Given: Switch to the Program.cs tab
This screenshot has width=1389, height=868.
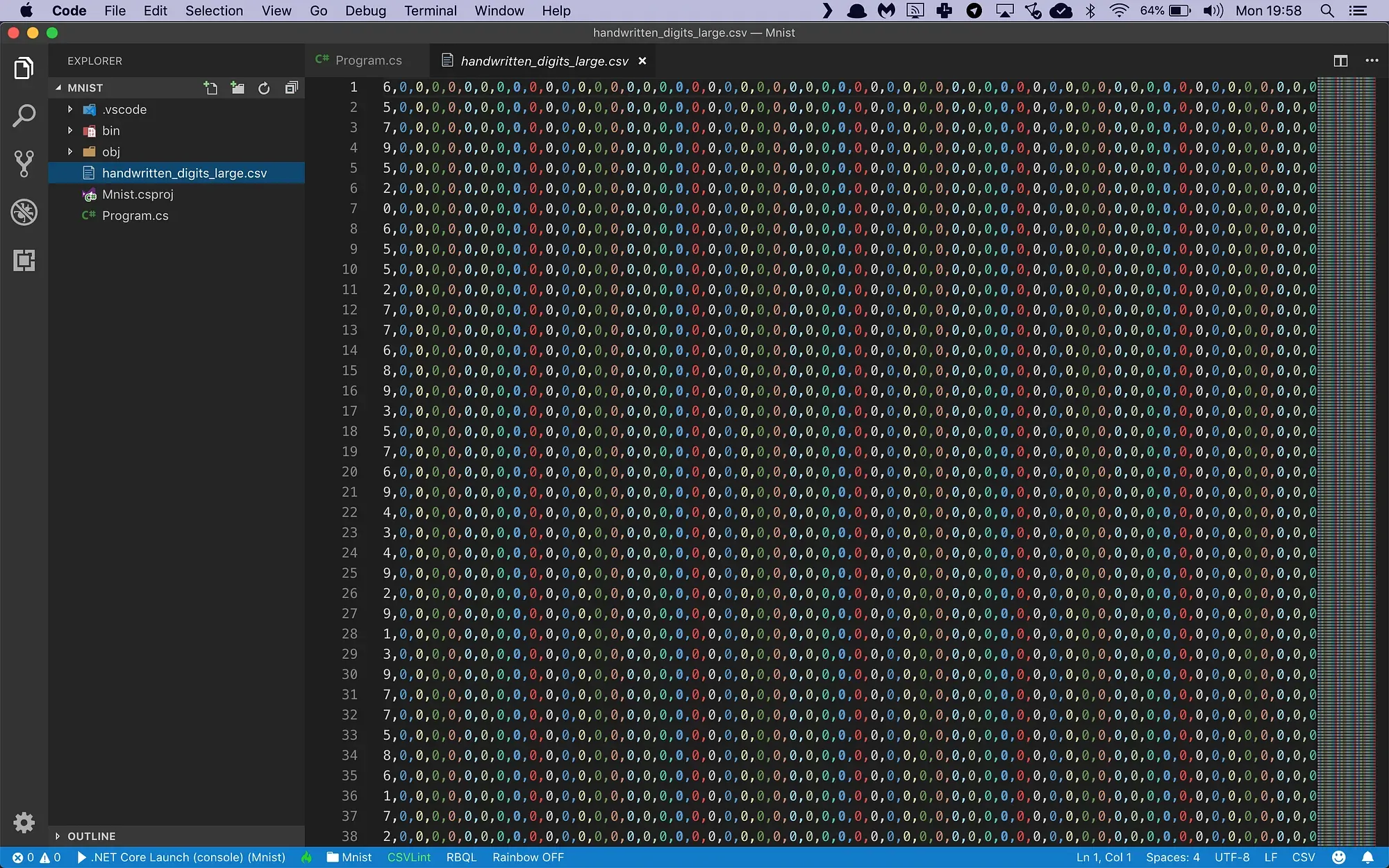Looking at the screenshot, I should 367,60.
